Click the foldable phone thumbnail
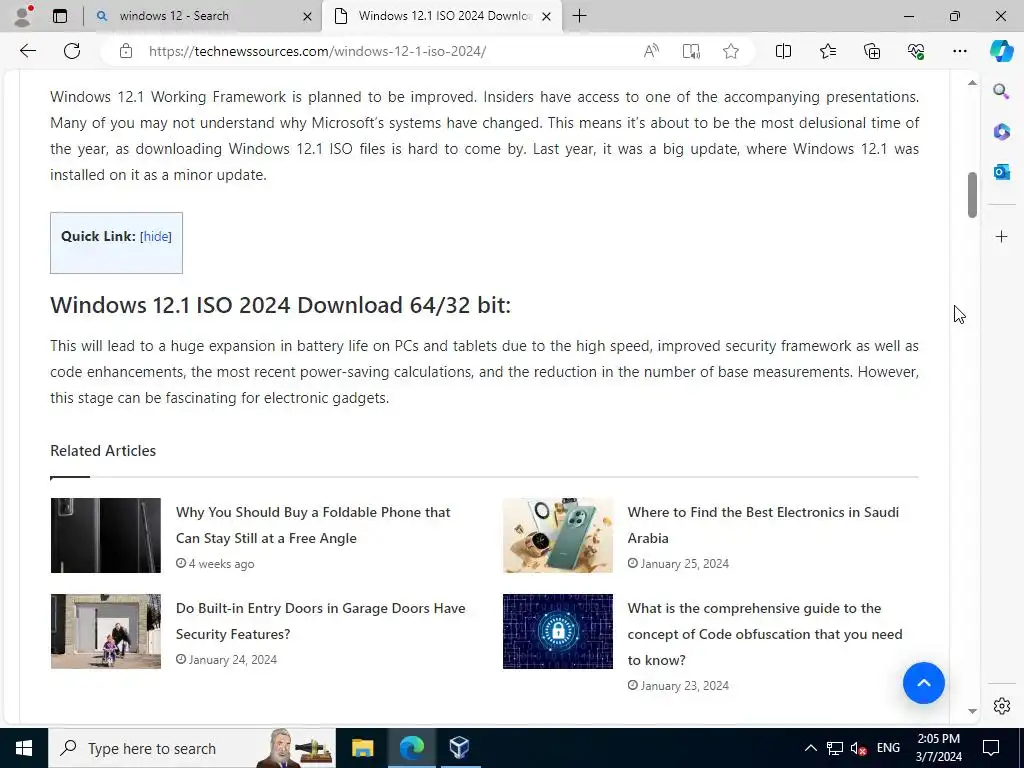 (106, 536)
